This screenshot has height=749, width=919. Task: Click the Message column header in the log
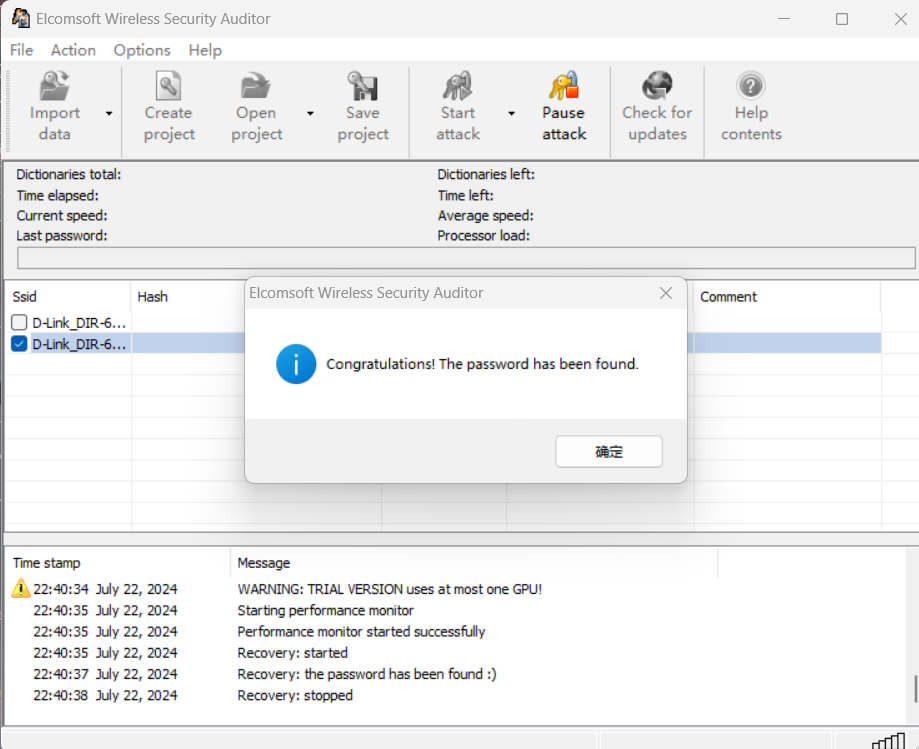pyautogui.click(x=474, y=563)
